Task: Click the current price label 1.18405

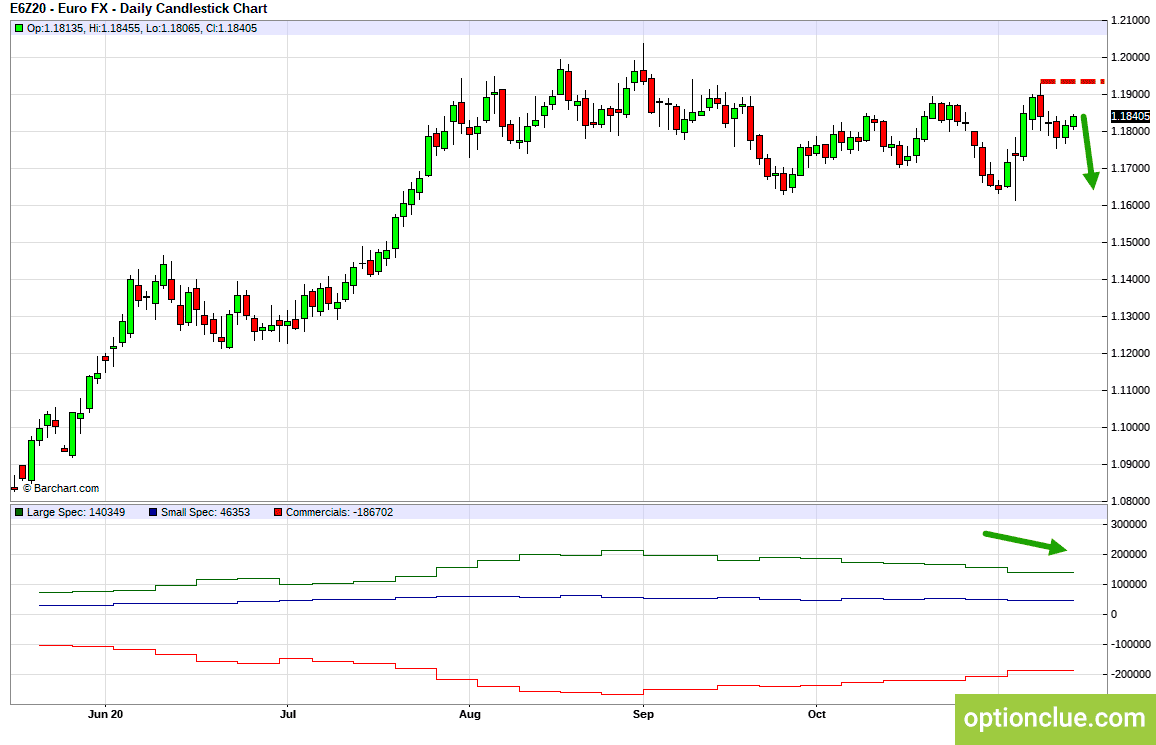Action: point(1130,116)
